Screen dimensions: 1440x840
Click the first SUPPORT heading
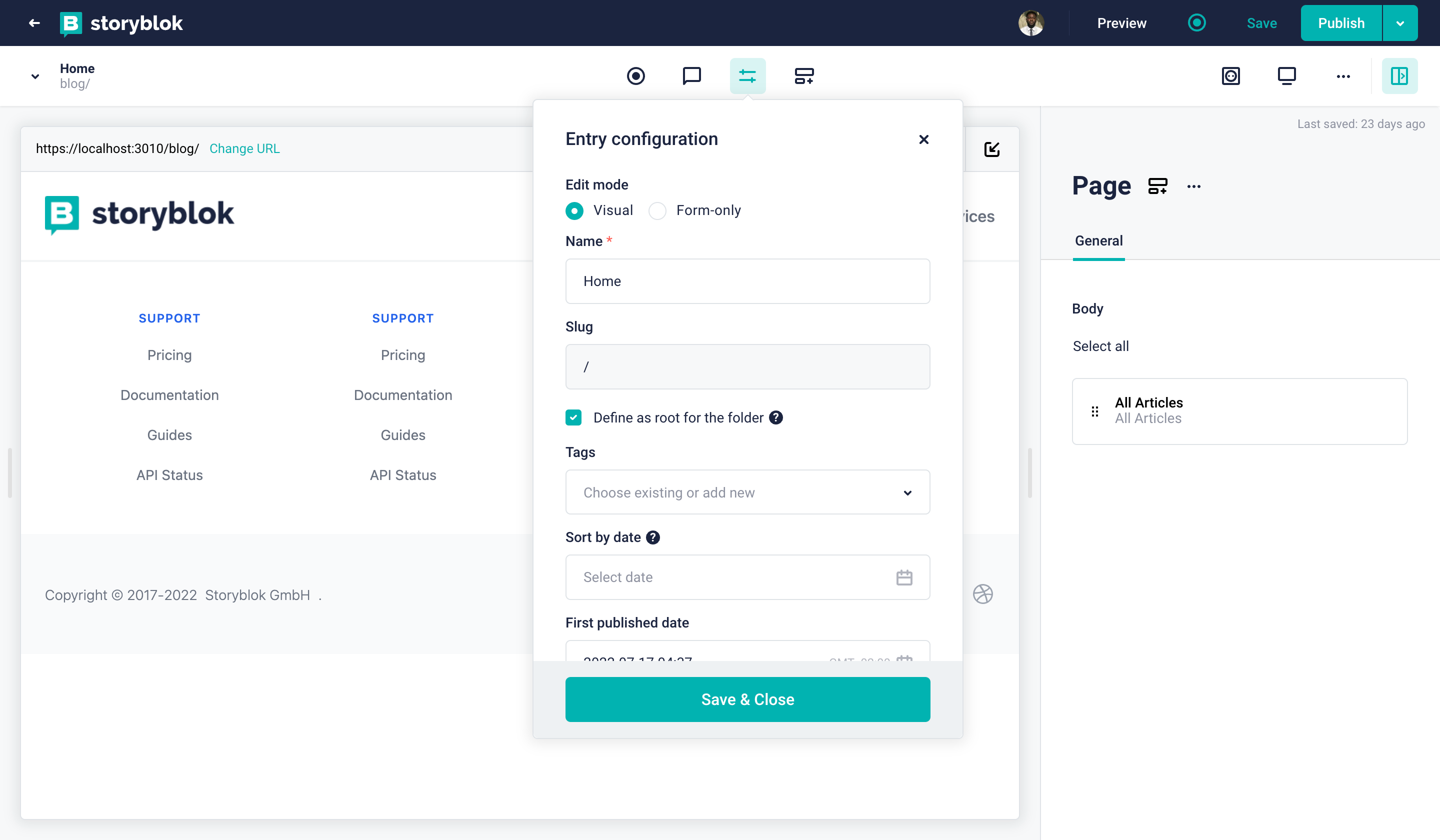pos(169,318)
